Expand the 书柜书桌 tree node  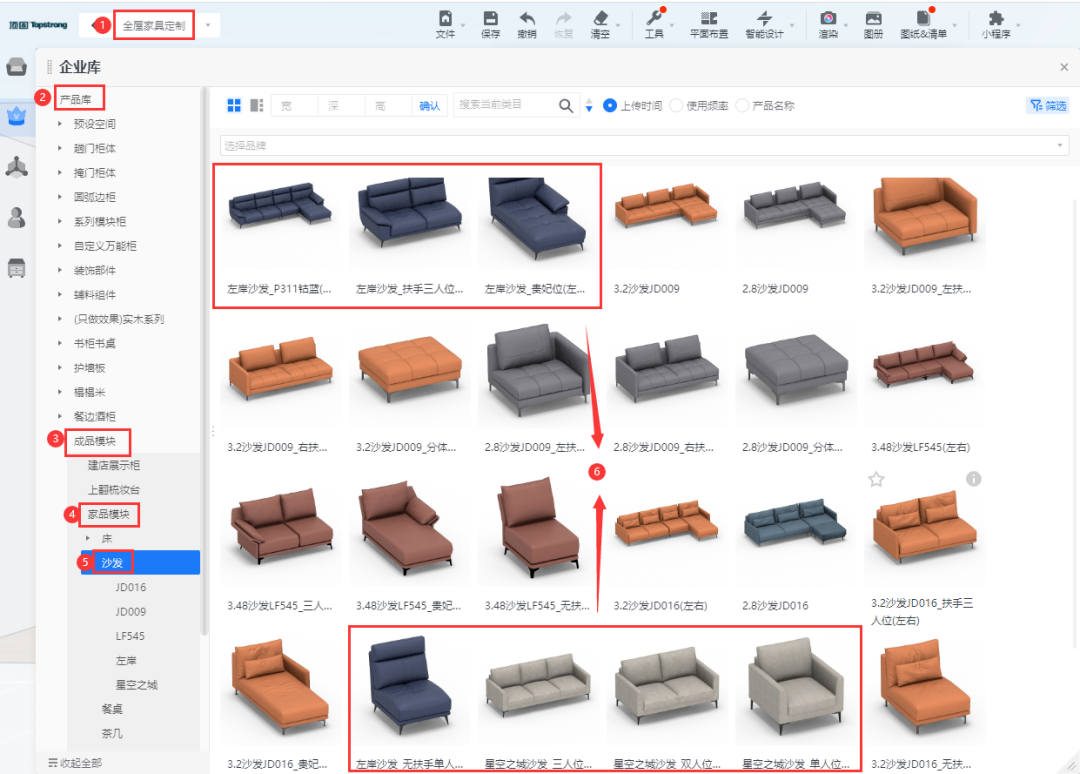[x=60, y=343]
